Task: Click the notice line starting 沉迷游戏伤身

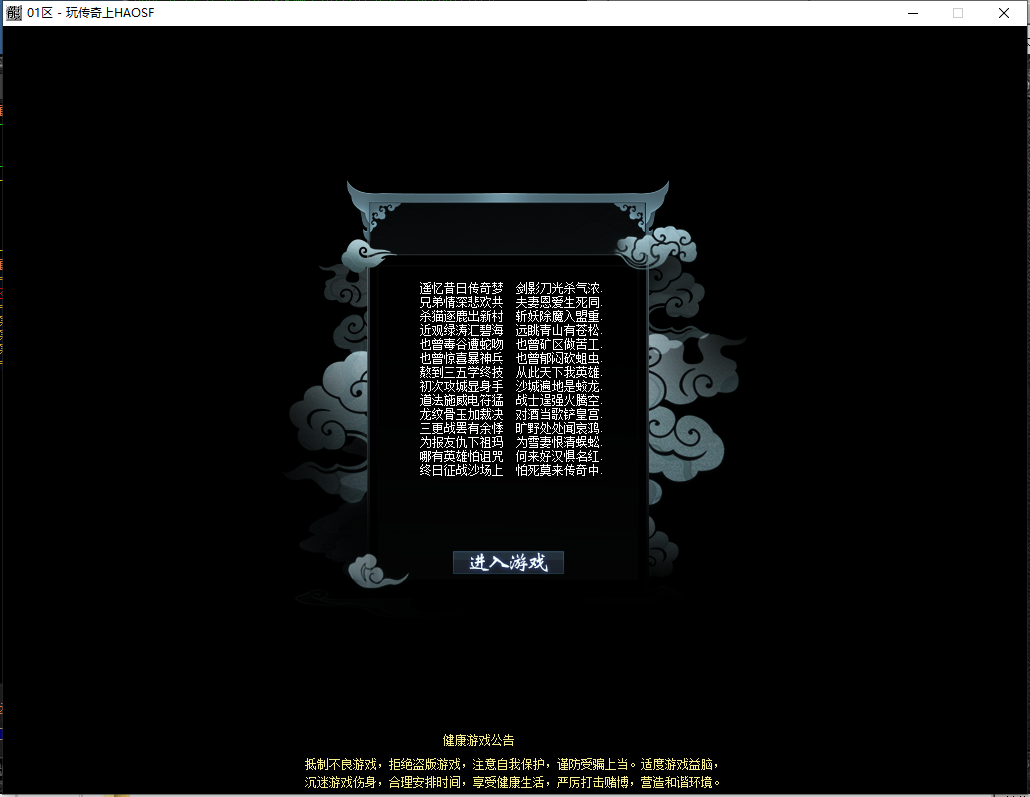Action: 511,782
